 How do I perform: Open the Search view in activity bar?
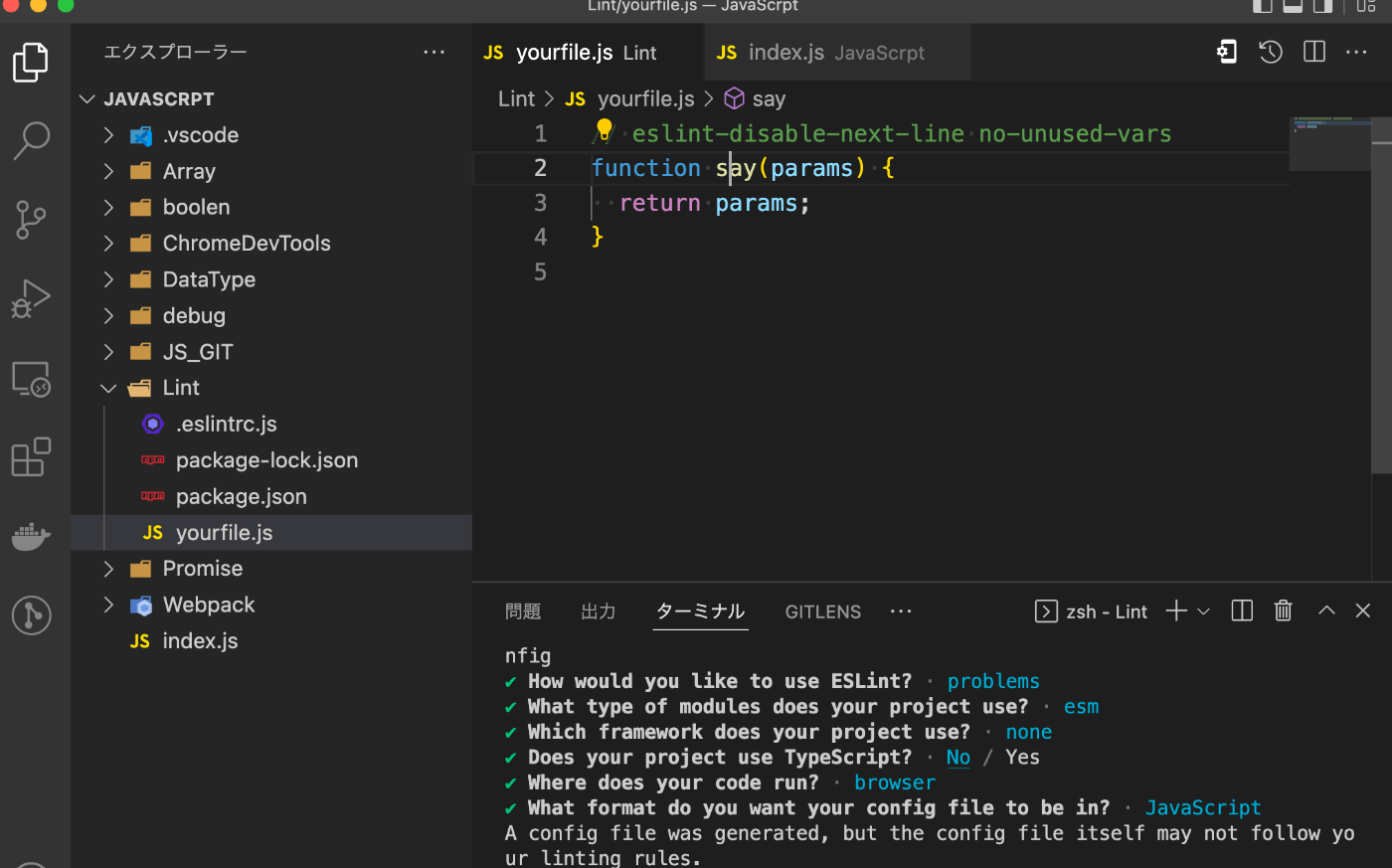(x=31, y=140)
